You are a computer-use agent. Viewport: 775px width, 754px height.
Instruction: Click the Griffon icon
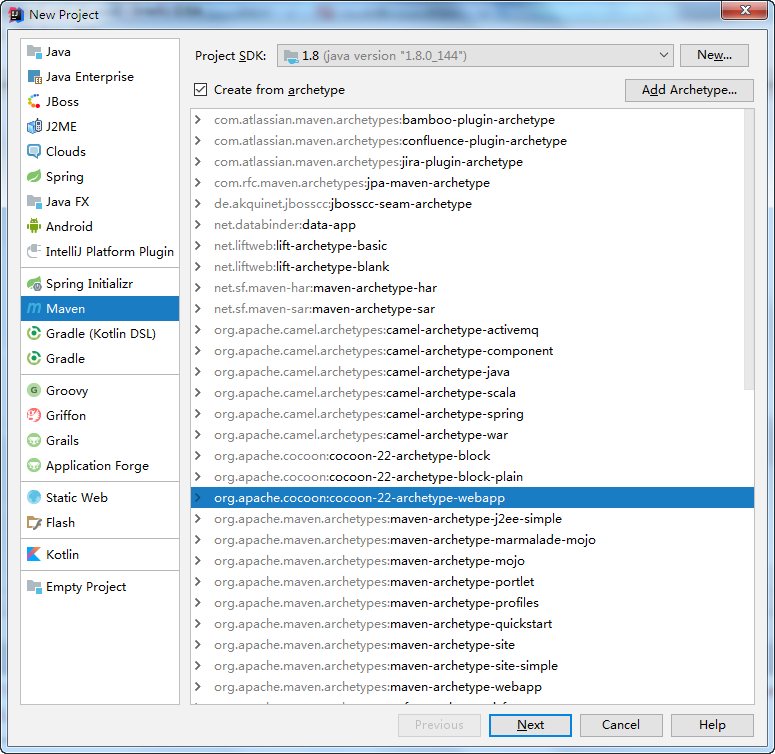point(34,416)
